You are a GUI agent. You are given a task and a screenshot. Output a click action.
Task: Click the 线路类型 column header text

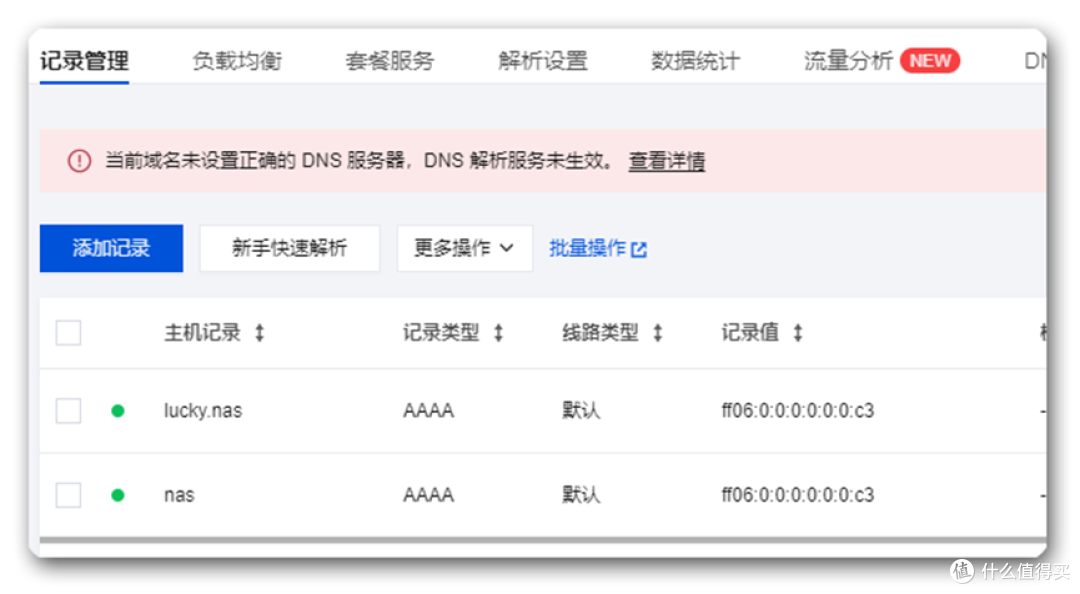point(600,333)
